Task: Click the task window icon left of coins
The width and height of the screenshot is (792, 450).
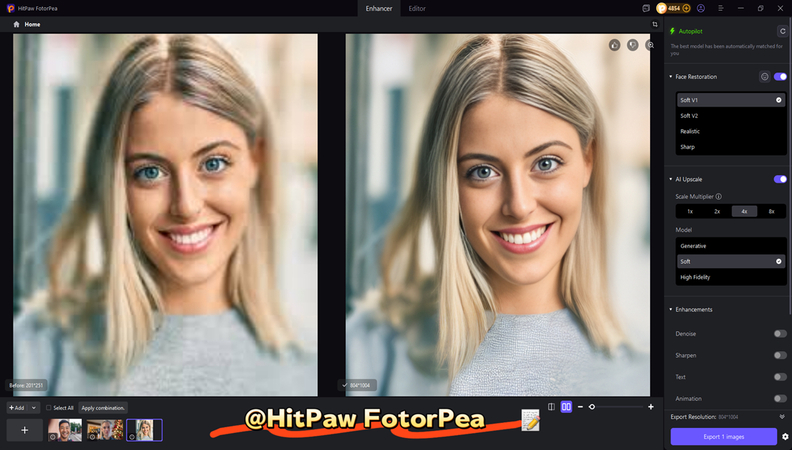Action: [x=646, y=9]
